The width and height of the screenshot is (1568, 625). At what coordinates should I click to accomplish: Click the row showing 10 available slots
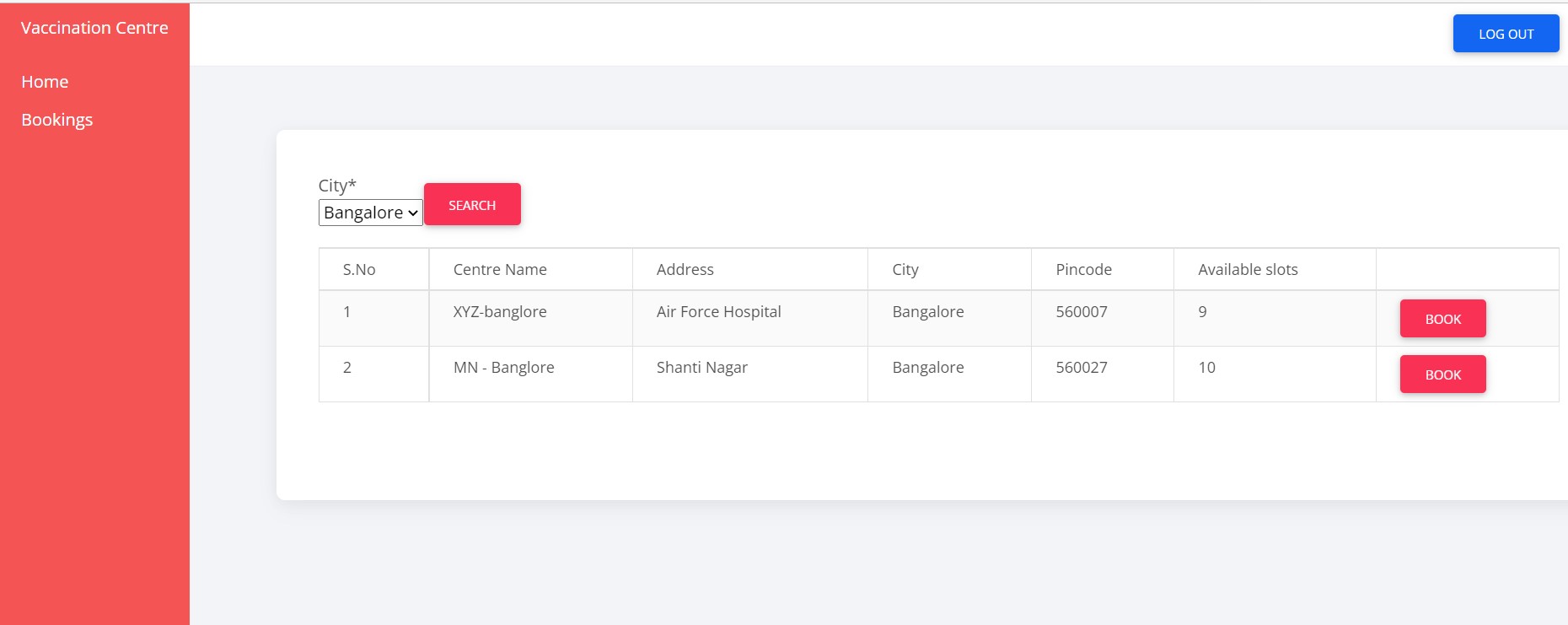point(1206,367)
